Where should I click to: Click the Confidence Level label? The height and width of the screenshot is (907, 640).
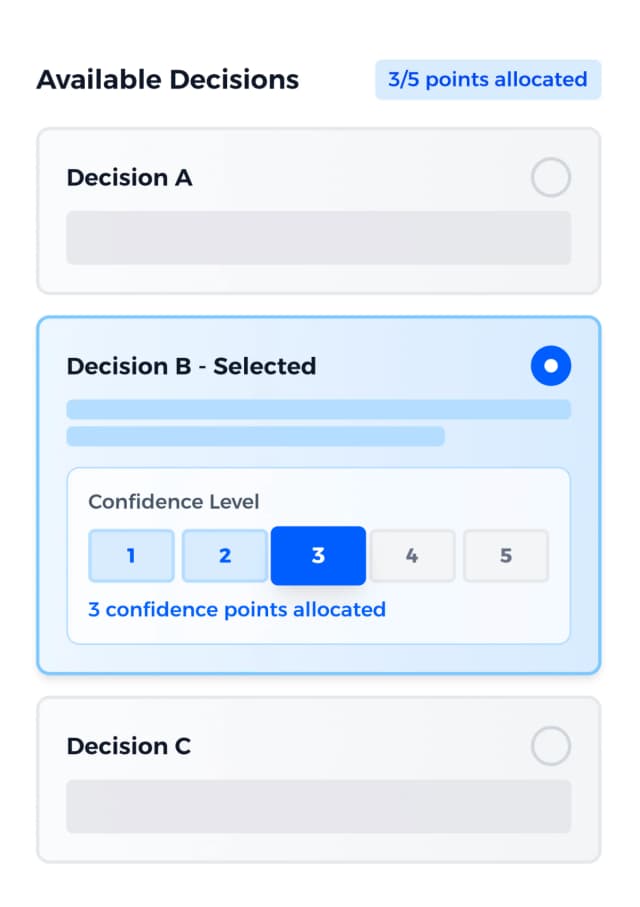pos(173,501)
